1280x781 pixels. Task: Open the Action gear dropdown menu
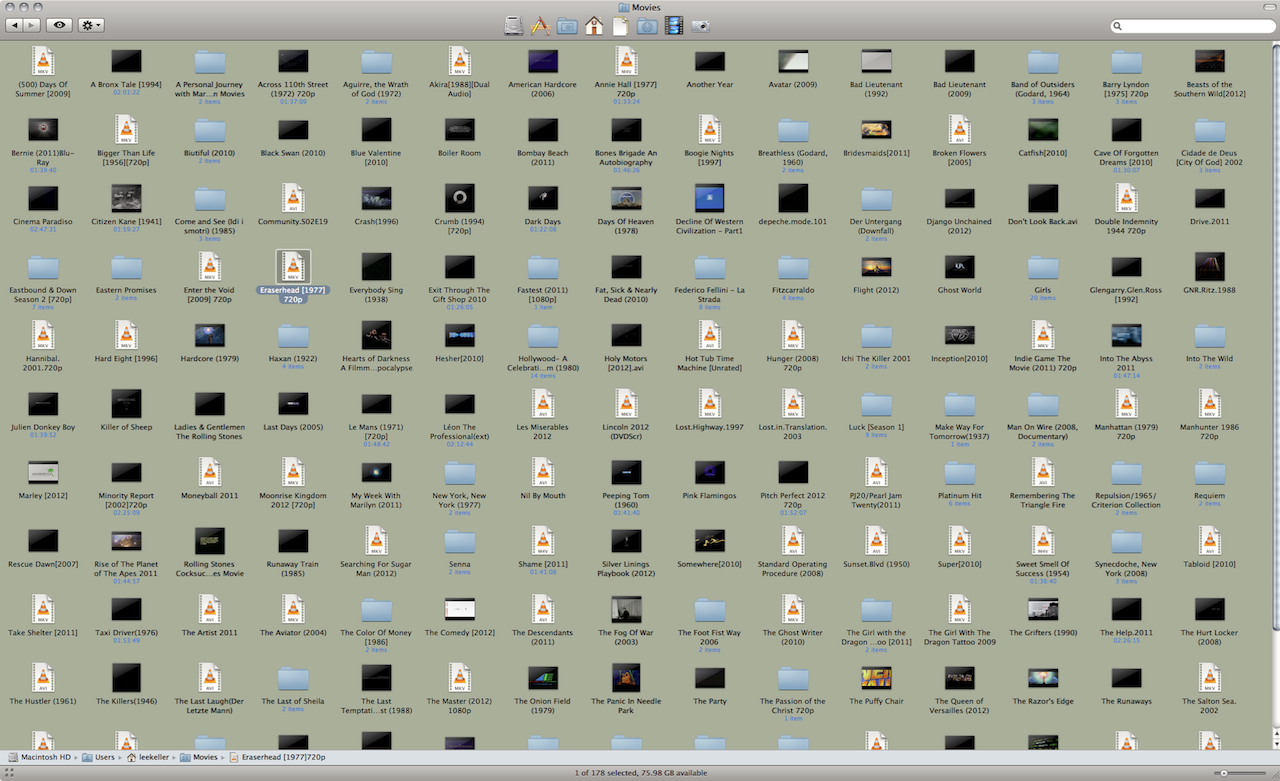91,25
